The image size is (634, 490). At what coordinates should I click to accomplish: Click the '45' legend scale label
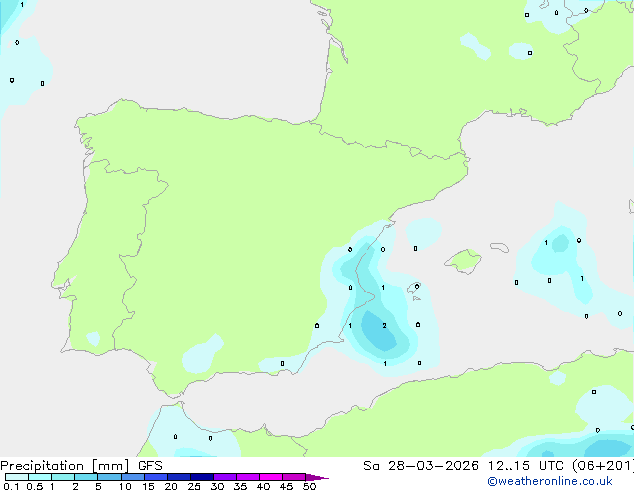click(x=286, y=486)
